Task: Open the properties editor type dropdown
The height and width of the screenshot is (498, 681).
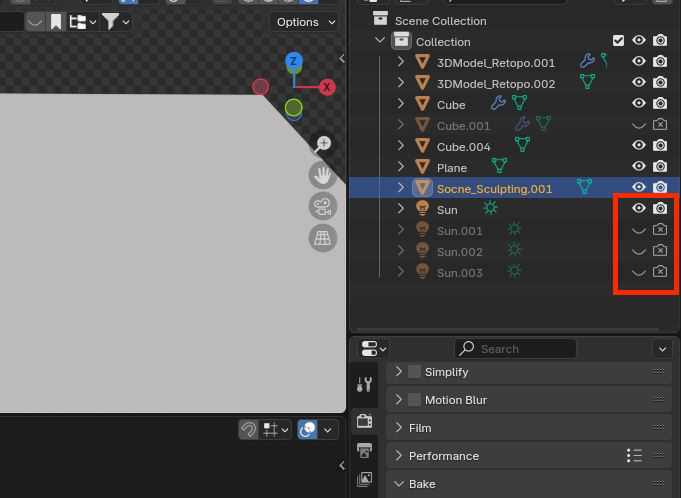Action: point(374,349)
